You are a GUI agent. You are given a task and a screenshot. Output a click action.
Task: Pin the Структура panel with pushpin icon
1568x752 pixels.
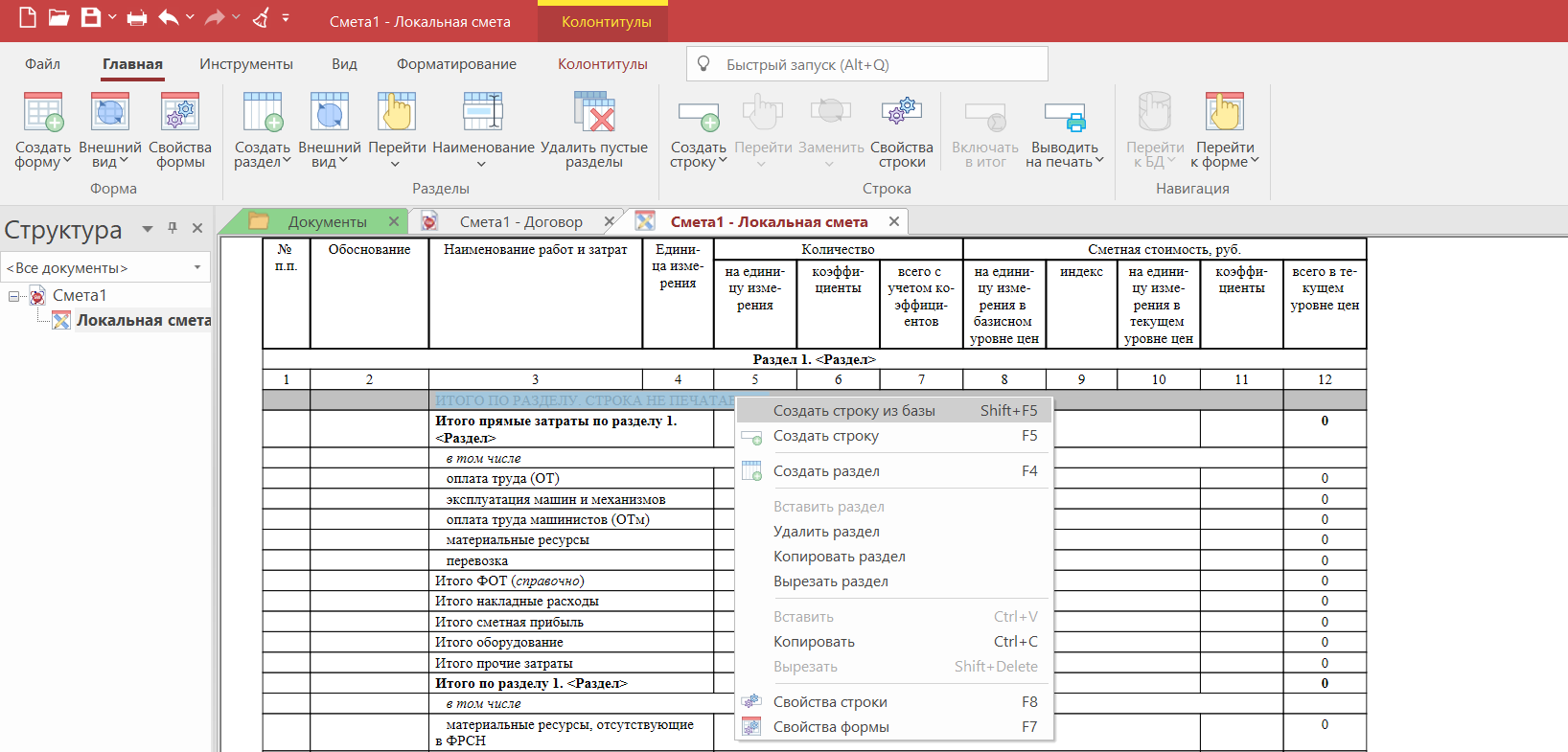173,228
